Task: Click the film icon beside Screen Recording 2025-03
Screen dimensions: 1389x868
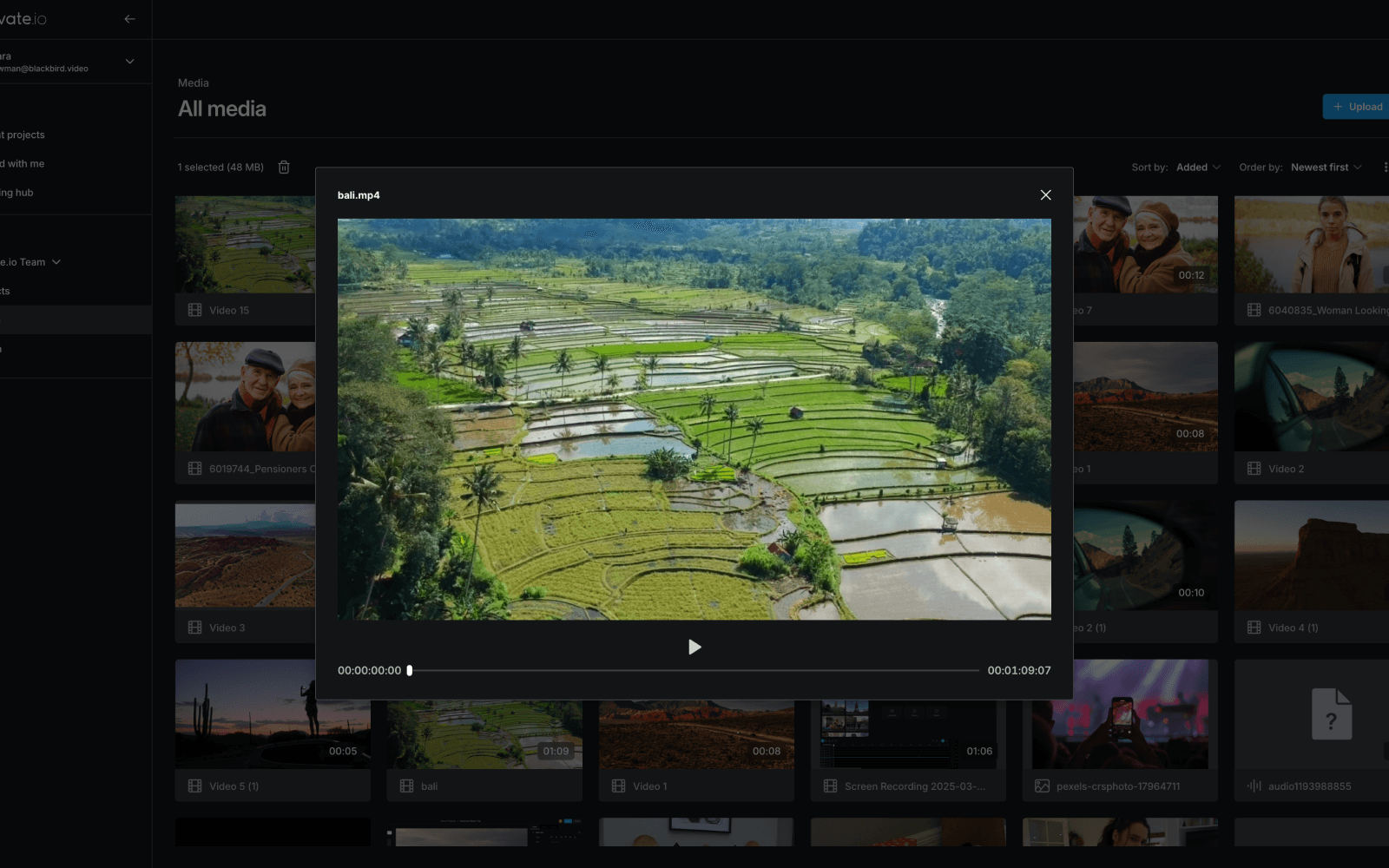Action: pos(831,786)
